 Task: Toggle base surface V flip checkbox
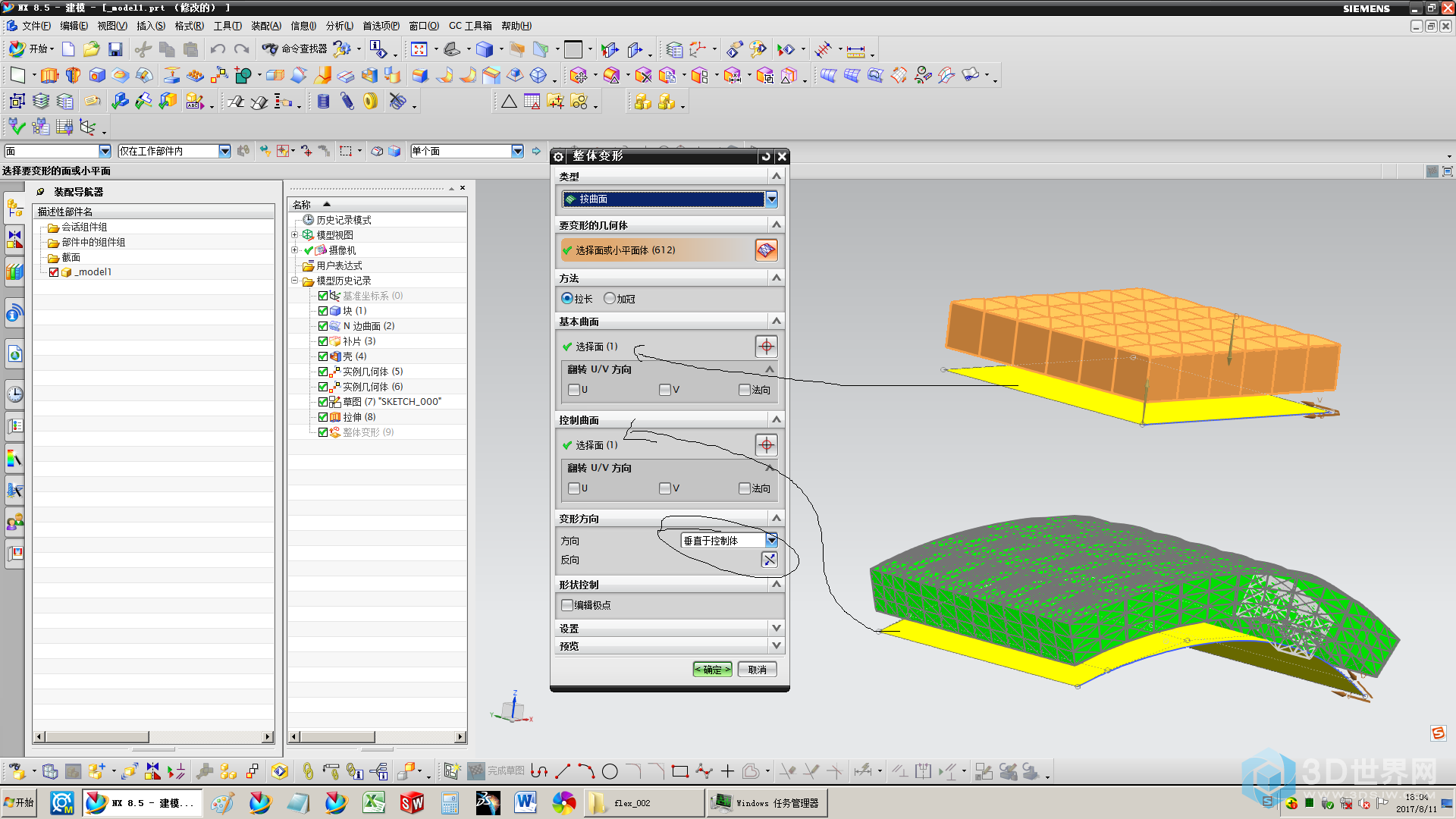pos(665,390)
